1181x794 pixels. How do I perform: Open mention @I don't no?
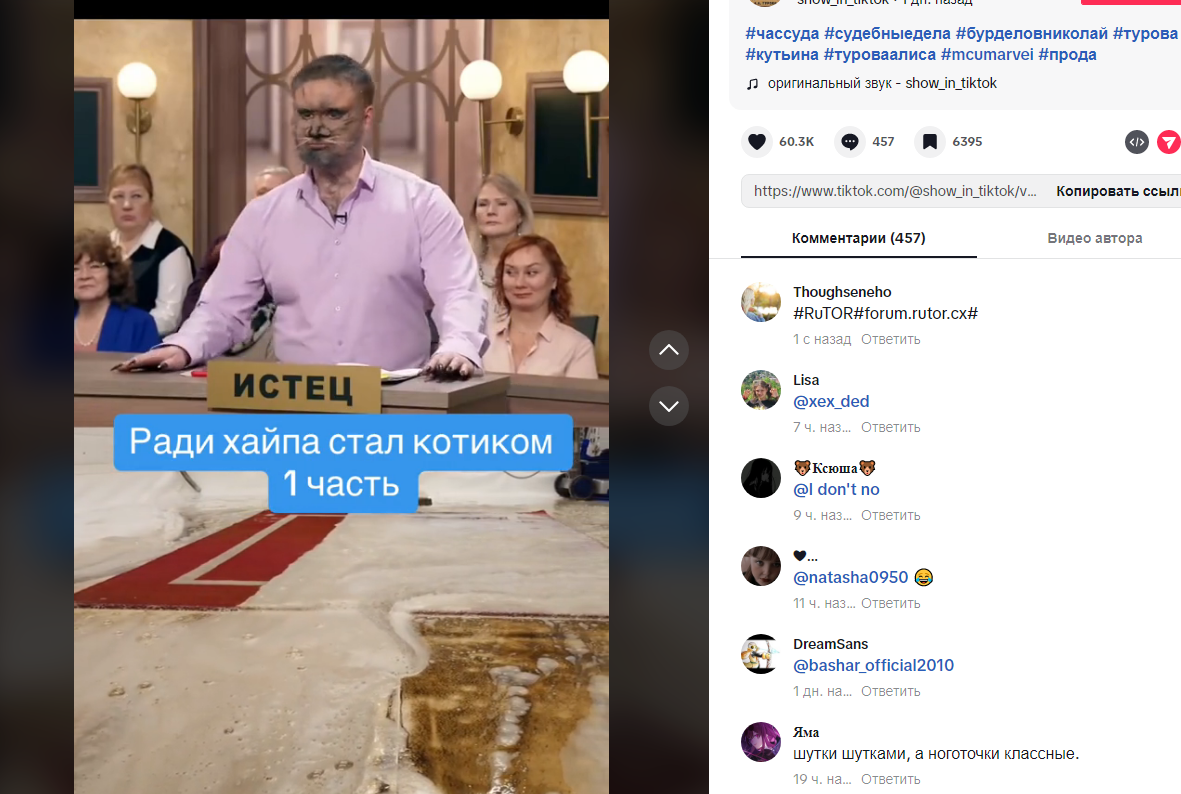point(836,490)
